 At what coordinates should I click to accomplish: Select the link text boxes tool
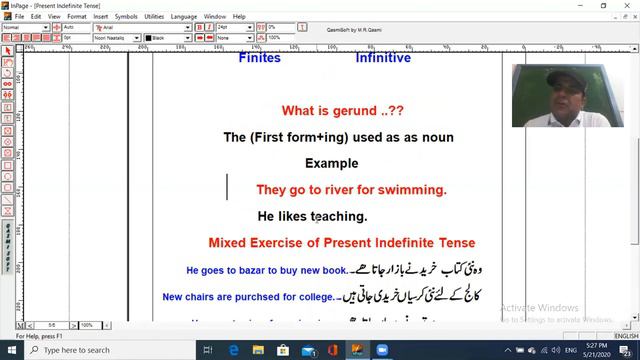pyautogui.click(x=7, y=84)
